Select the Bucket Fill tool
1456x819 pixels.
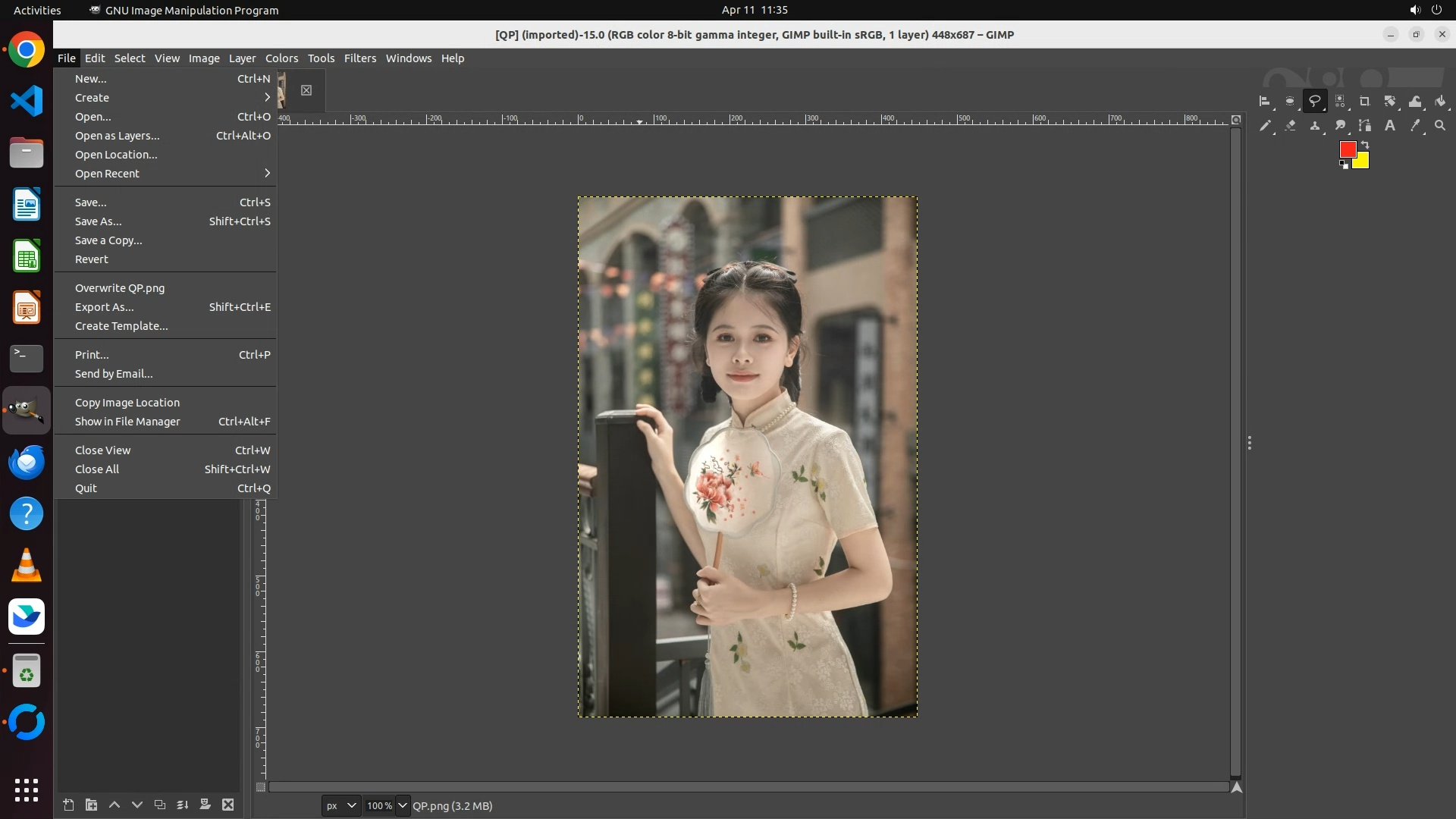pos(1440,101)
